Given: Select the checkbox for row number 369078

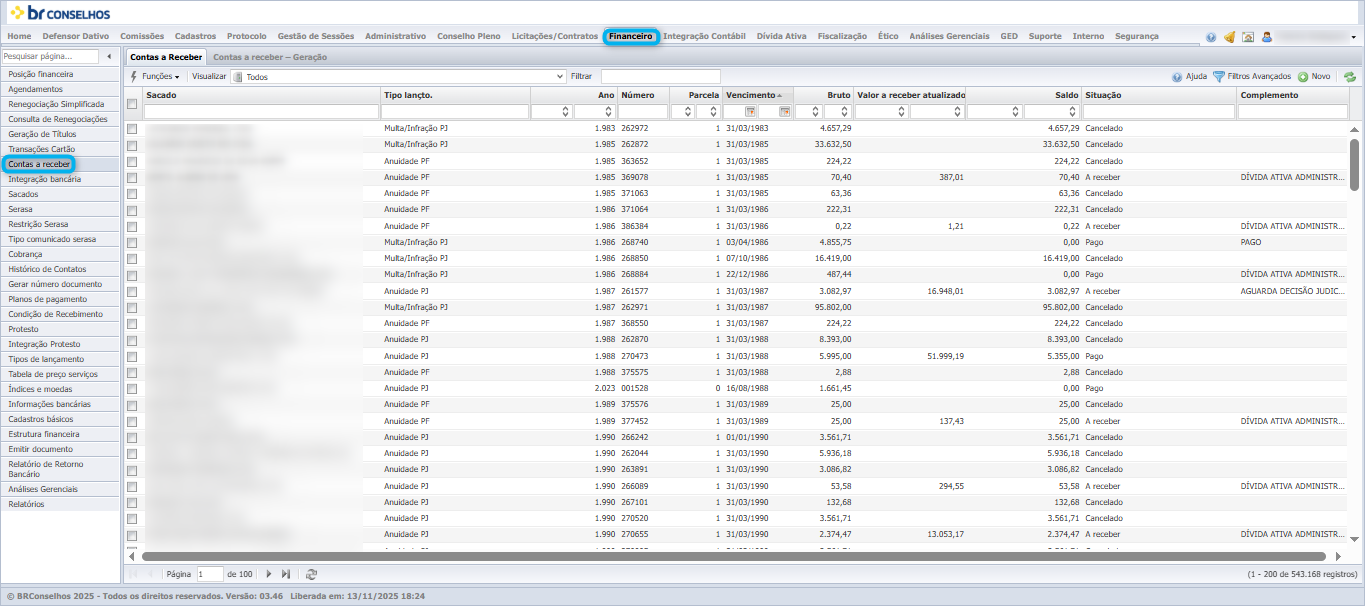Looking at the screenshot, I should click(x=132, y=177).
